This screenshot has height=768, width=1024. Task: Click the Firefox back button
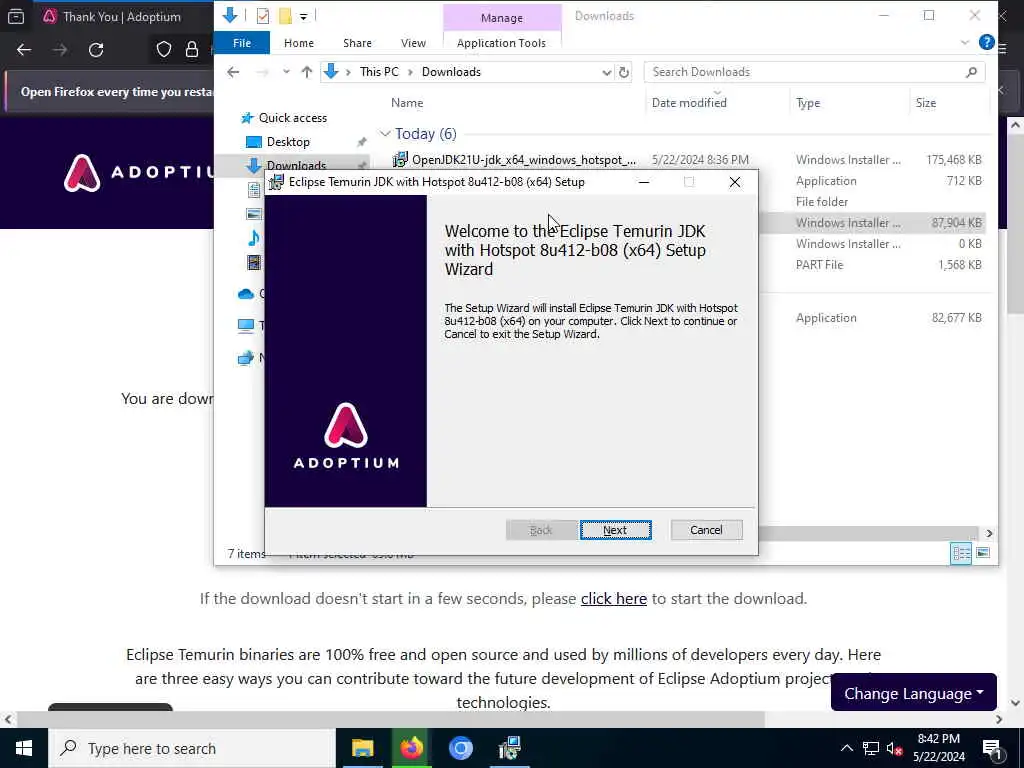tap(24, 50)
